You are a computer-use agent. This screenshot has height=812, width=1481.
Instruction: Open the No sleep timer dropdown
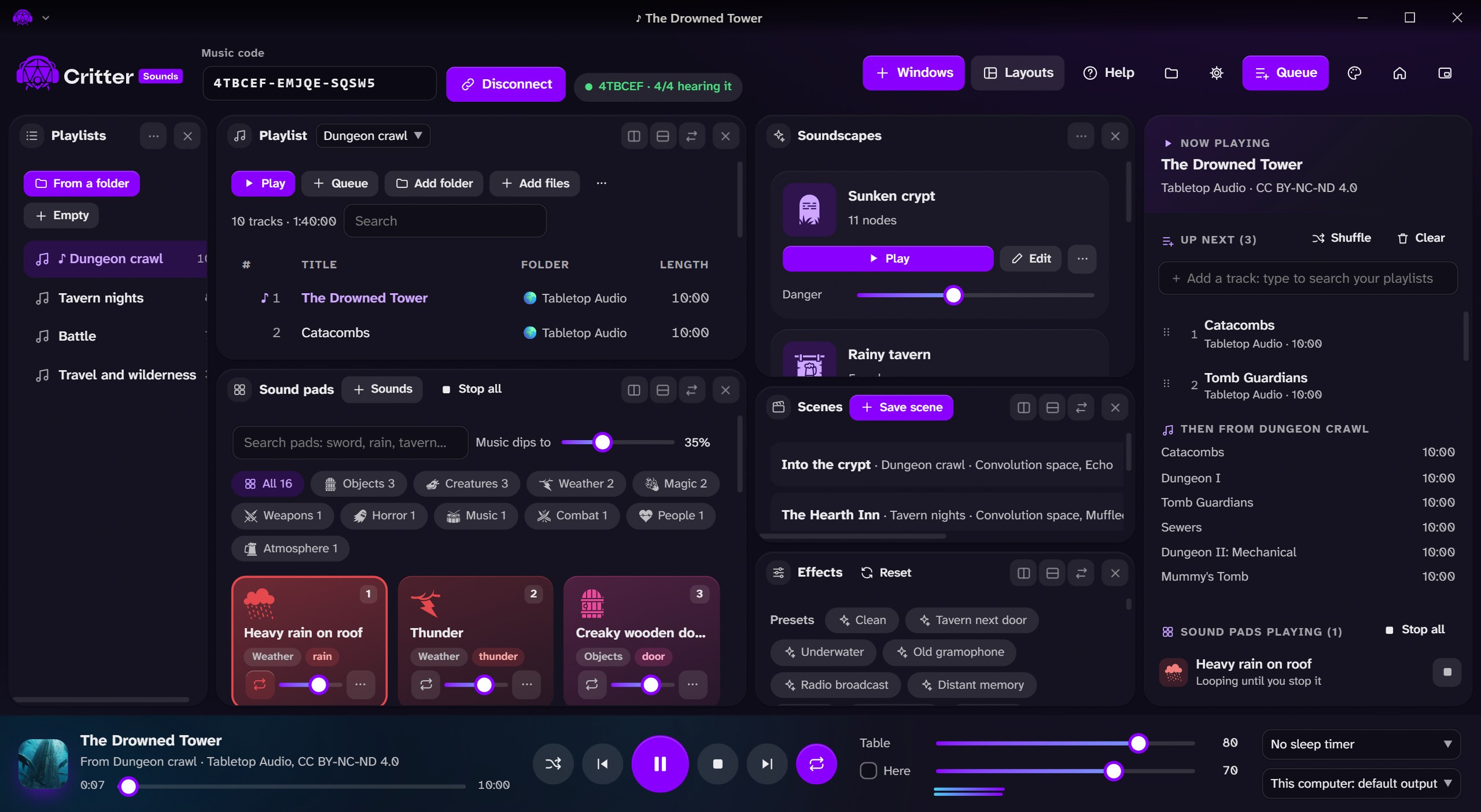tap(1361, 744)
